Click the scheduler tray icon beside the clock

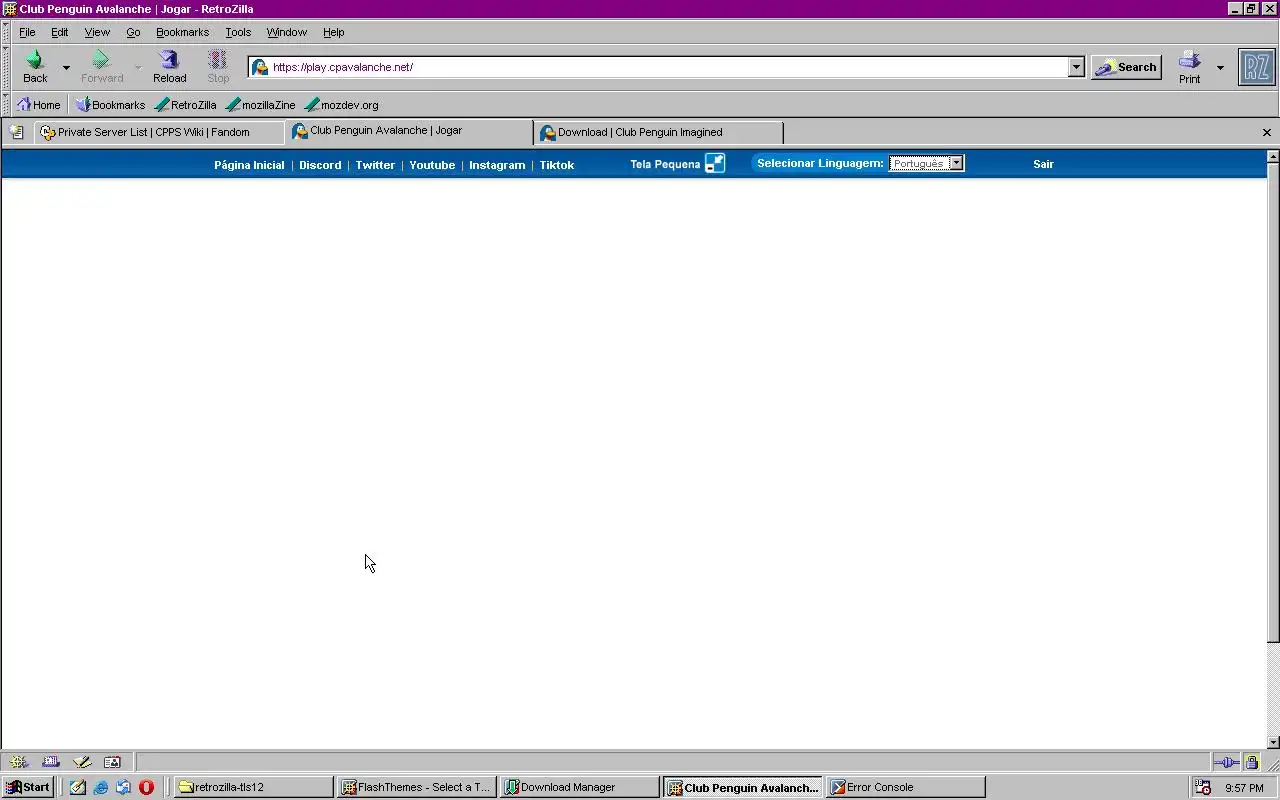coord(1204,787)
